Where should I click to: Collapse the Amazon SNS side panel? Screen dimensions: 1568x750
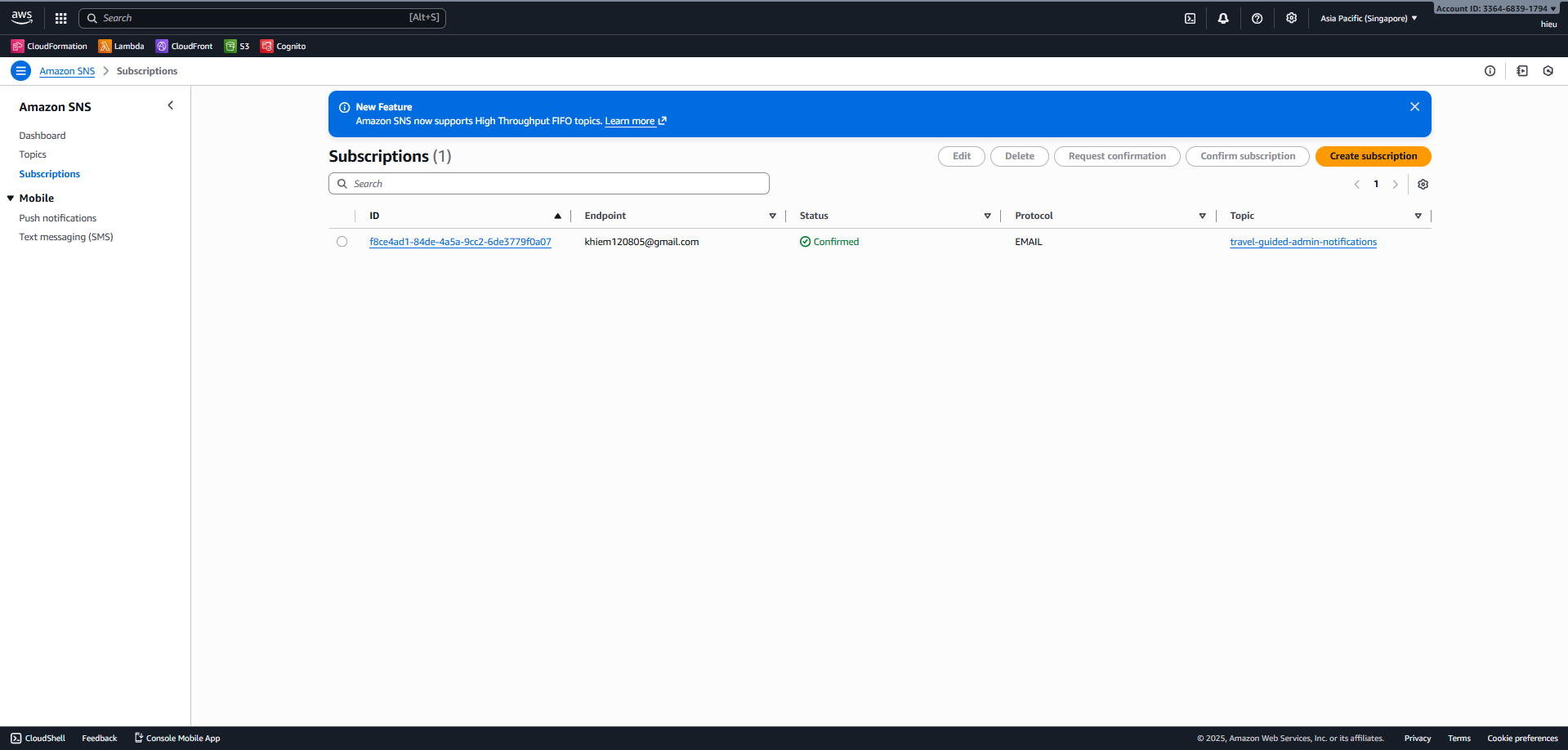(171, 105)
